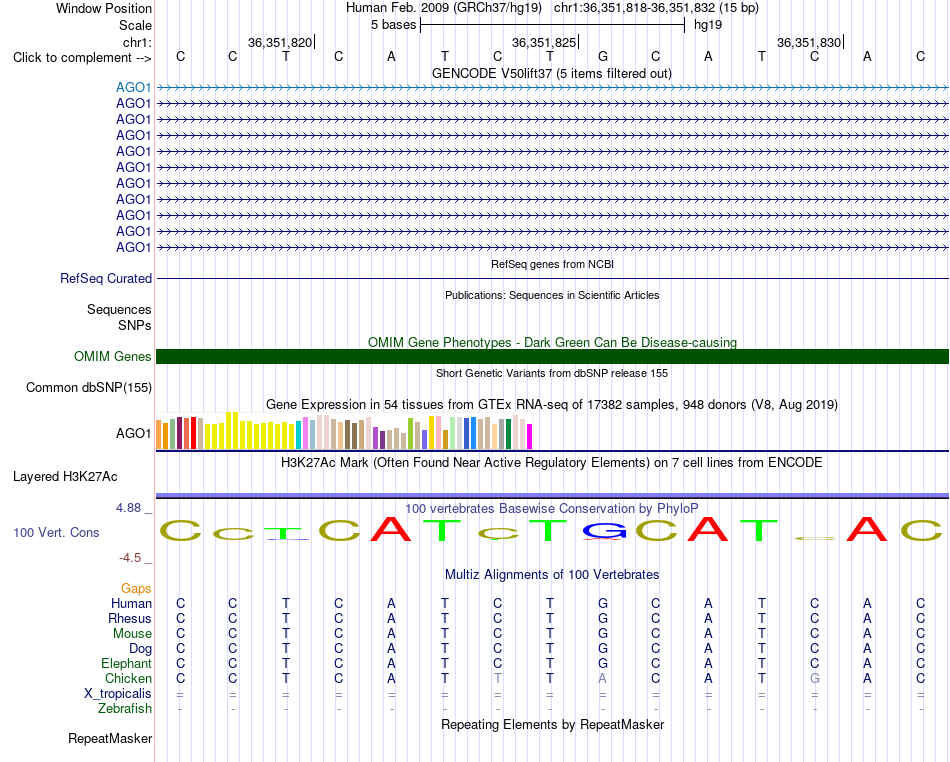950x762 pixels.
Task: Click the "Click to complement -->" label
Action: (82, 58)
